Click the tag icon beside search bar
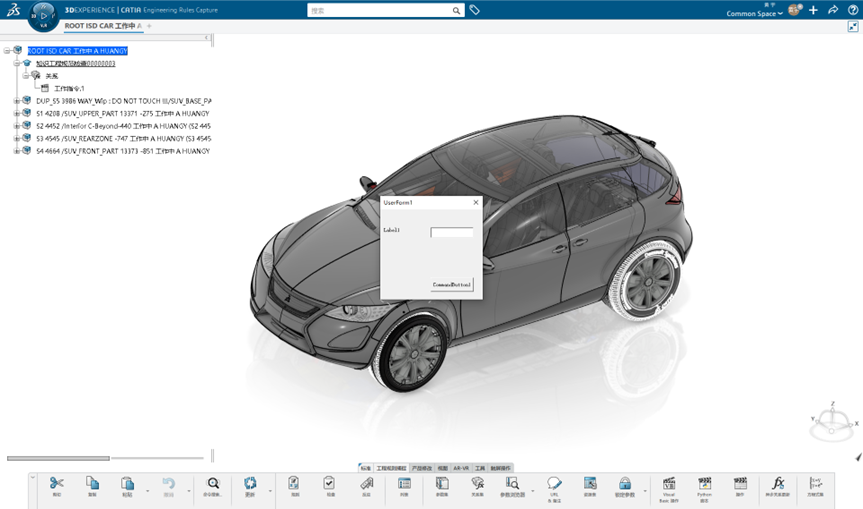Image resolution: width=863 pixels, height=509 pixels. [x=474, y=10]
